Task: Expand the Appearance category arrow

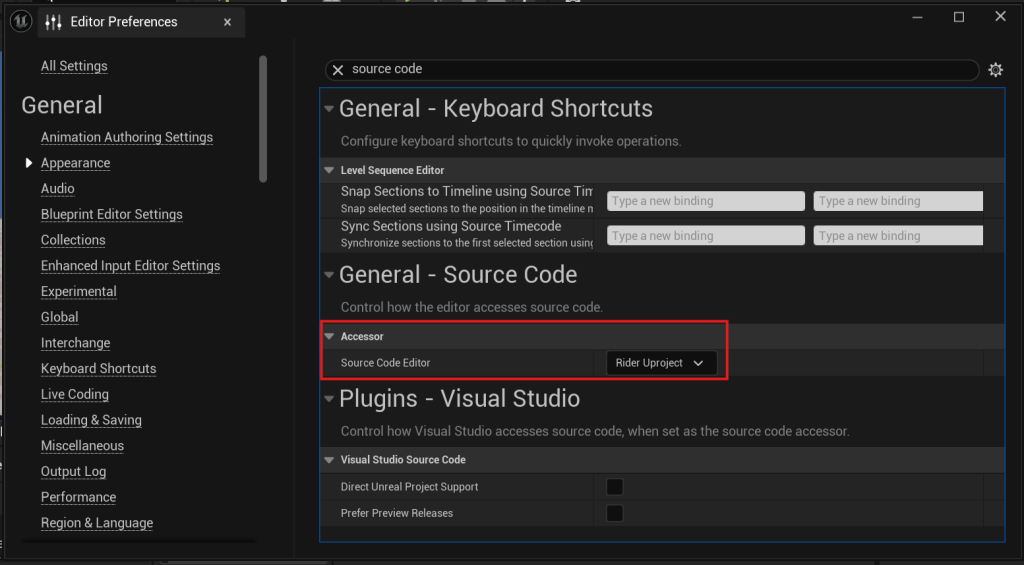Action: pyautogui.click(x=29, y=163)
